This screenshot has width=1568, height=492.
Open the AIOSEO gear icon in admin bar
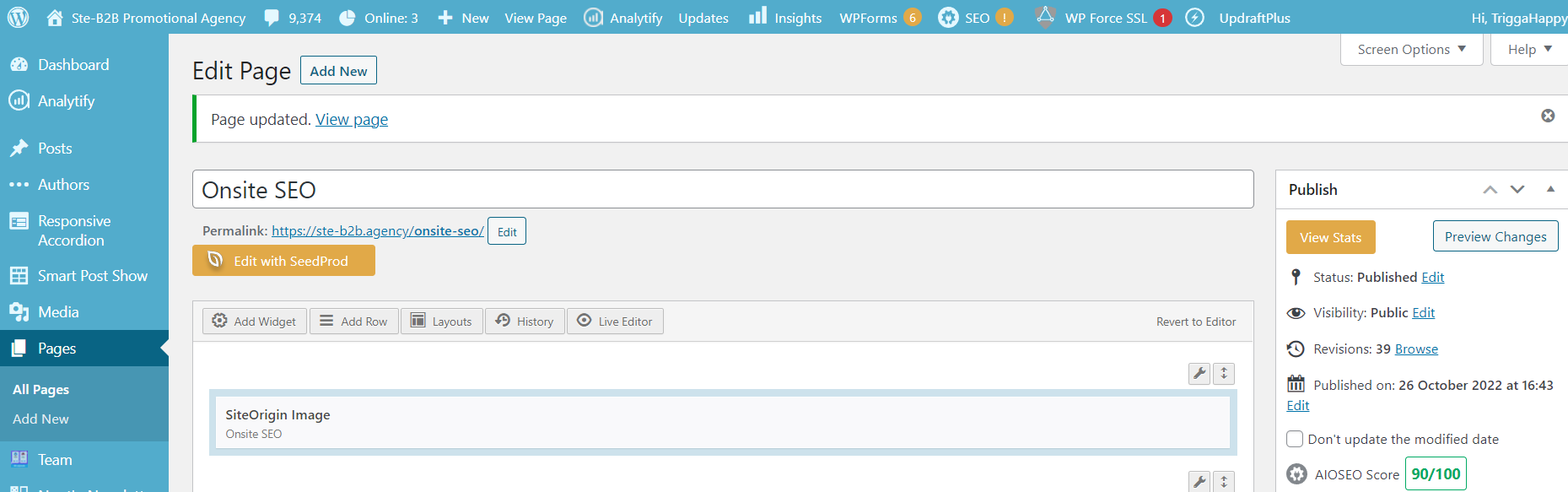pos(948,18)
